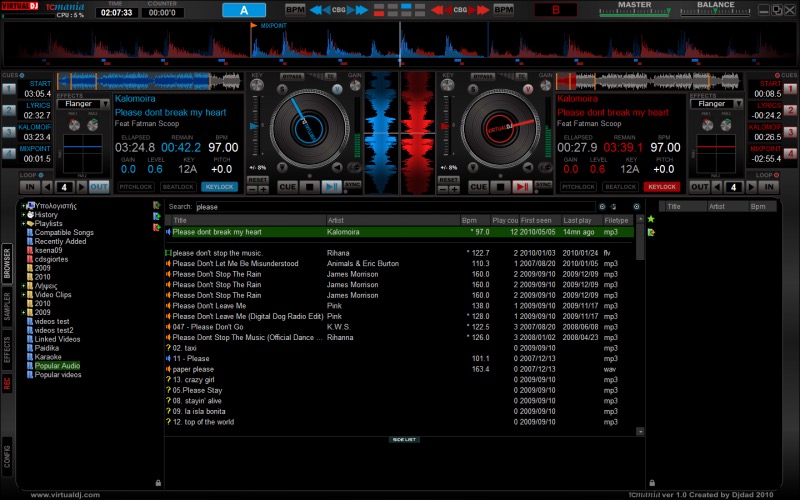Click the CUE button on the right deck
Viewport: 800px width, 500px height.
tap(479, 187)
